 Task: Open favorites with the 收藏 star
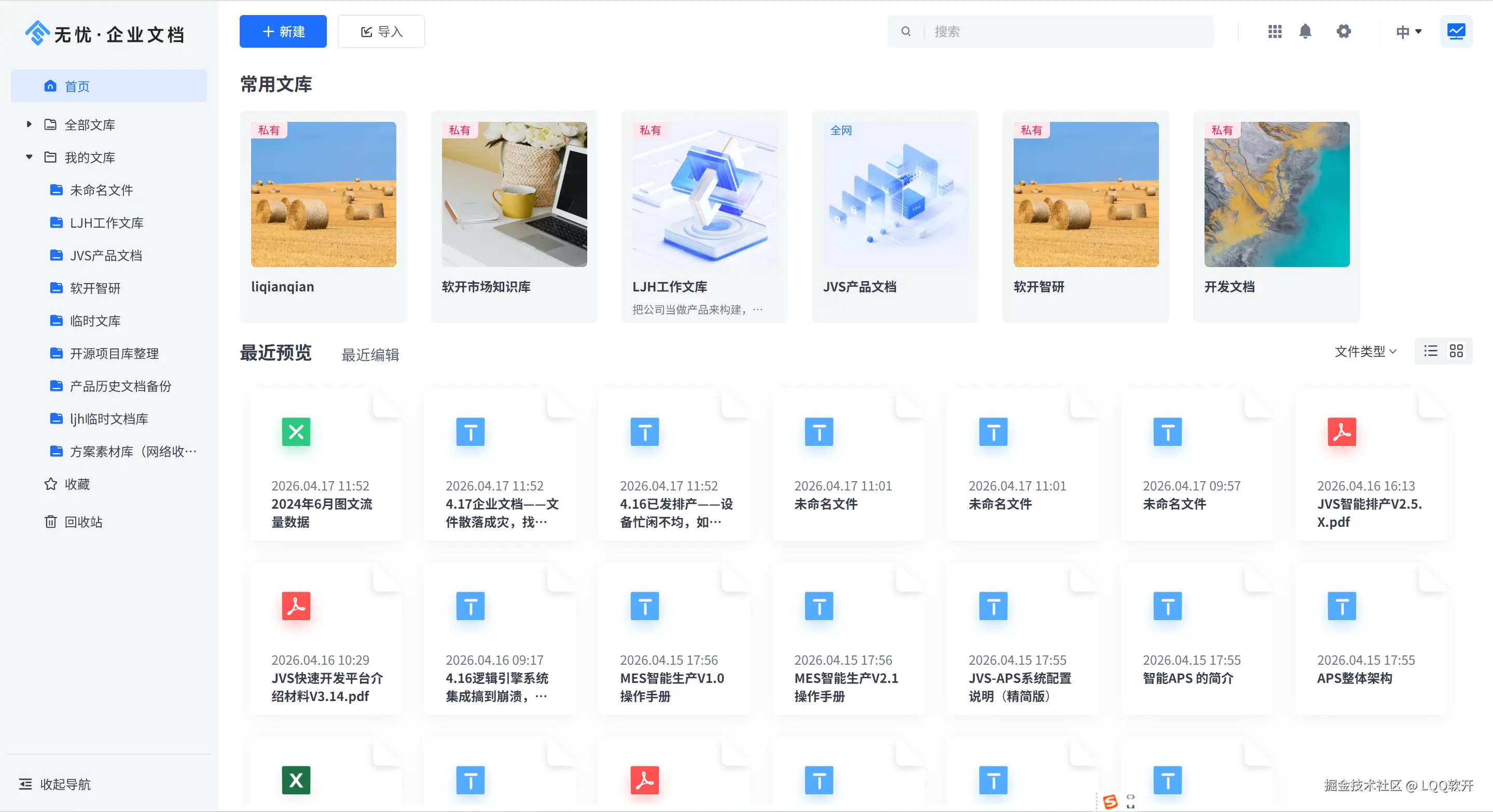(76, 484)
